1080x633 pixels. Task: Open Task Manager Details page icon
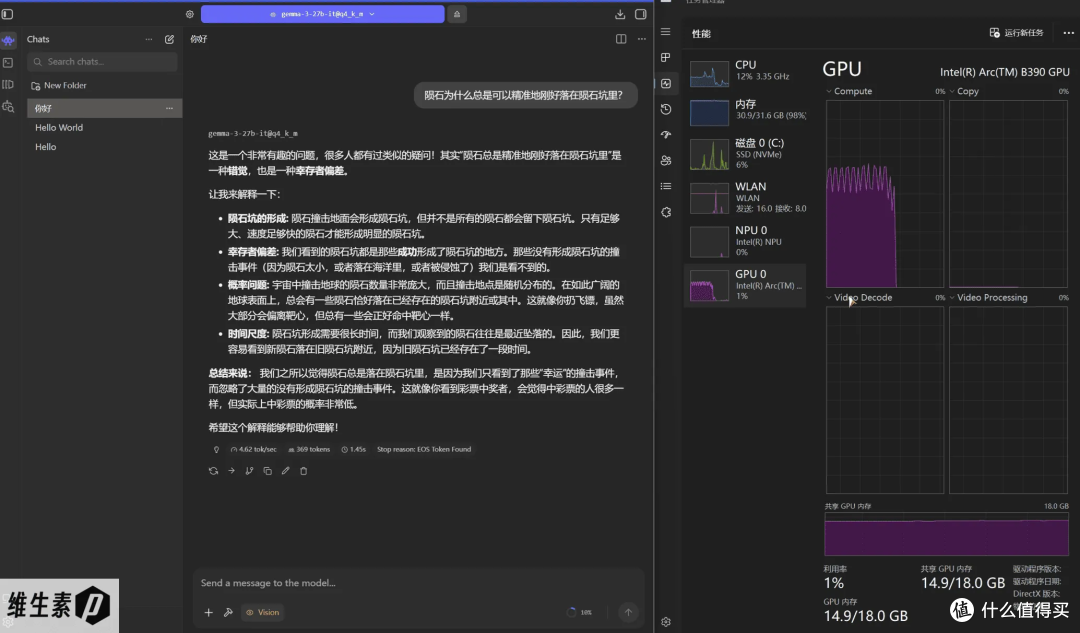[665, 186]
